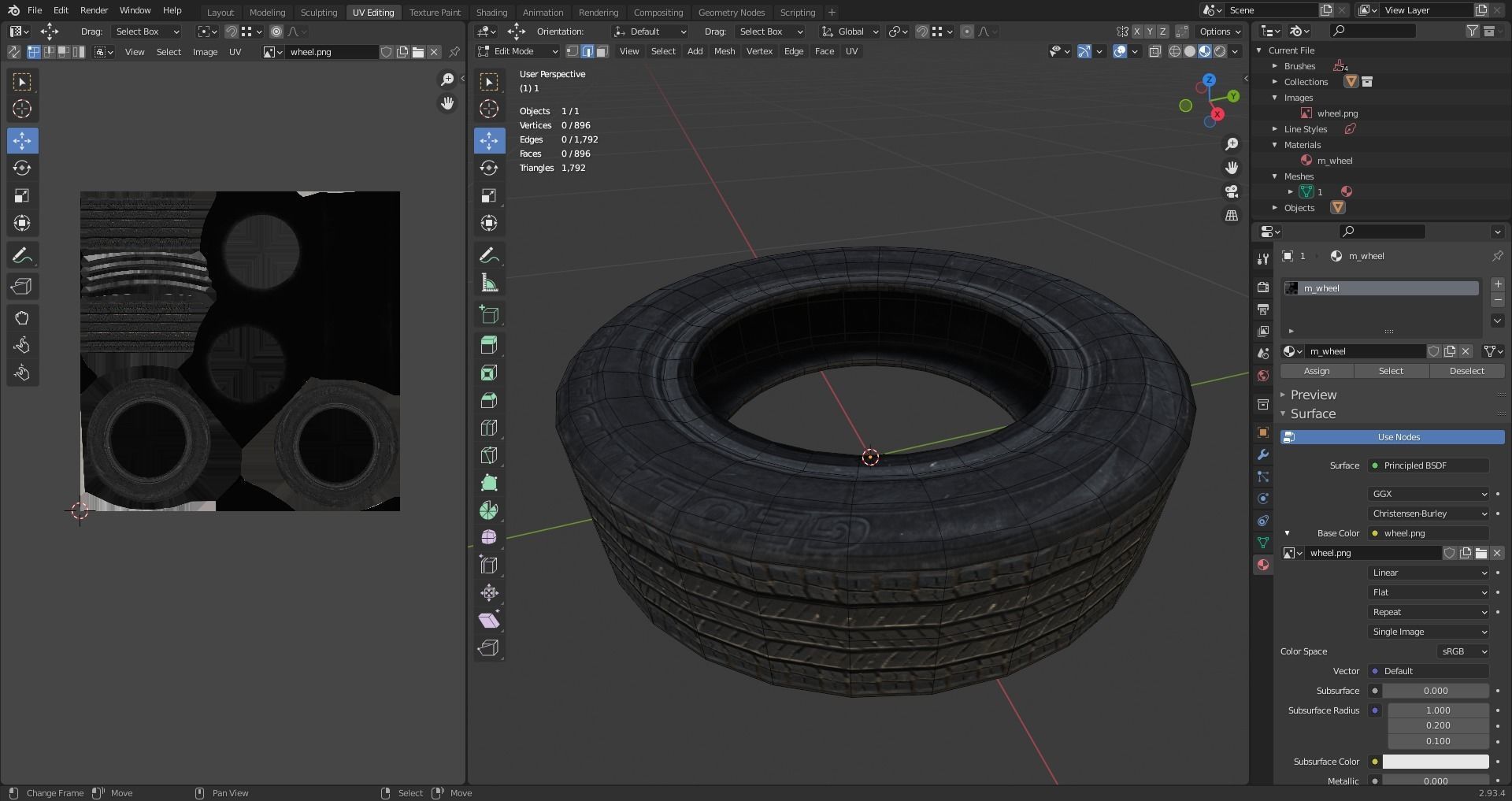This screenshot has height=801, width=1512.
Task: Switch to solid viewport shading
Action: tap(1190, 51)
